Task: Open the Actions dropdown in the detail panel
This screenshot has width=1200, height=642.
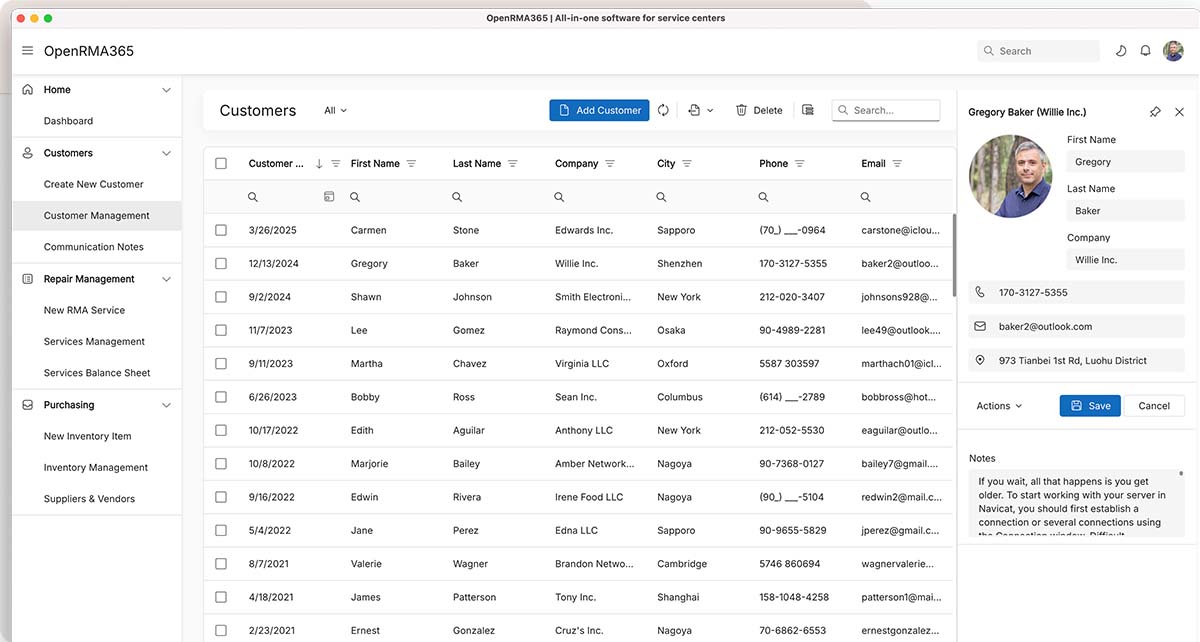Action: coord(998,406)
